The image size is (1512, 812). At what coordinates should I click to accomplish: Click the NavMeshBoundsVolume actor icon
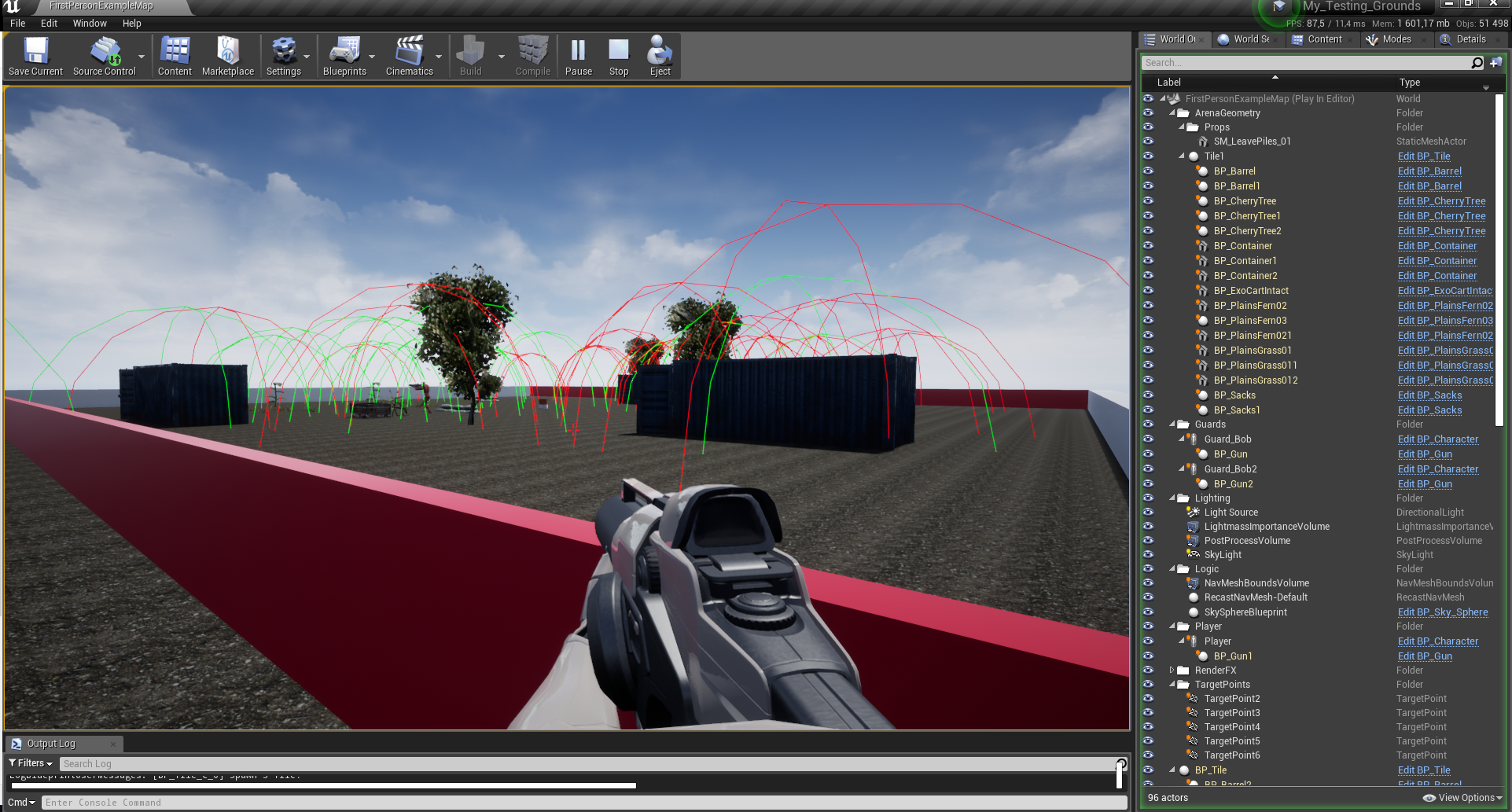click(1193, 583)
